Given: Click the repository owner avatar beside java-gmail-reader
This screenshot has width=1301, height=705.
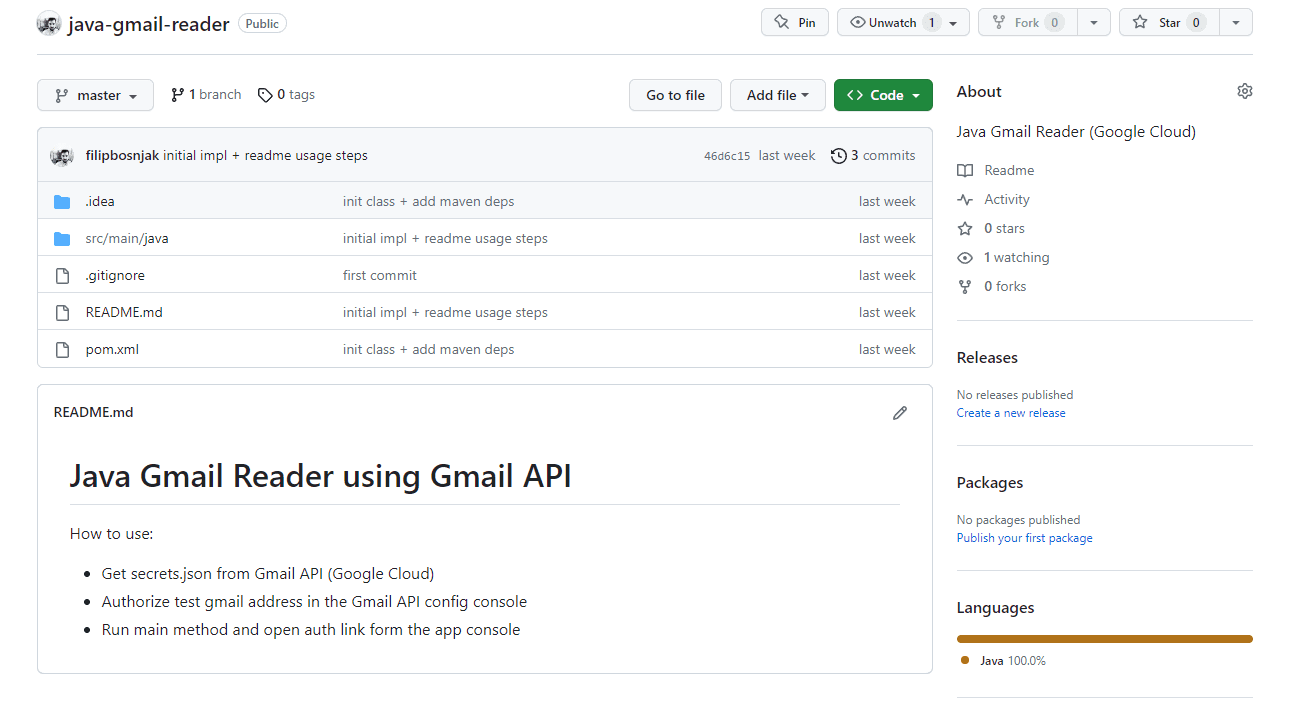Looking at the screenshot, I should [x=49, y=24].
